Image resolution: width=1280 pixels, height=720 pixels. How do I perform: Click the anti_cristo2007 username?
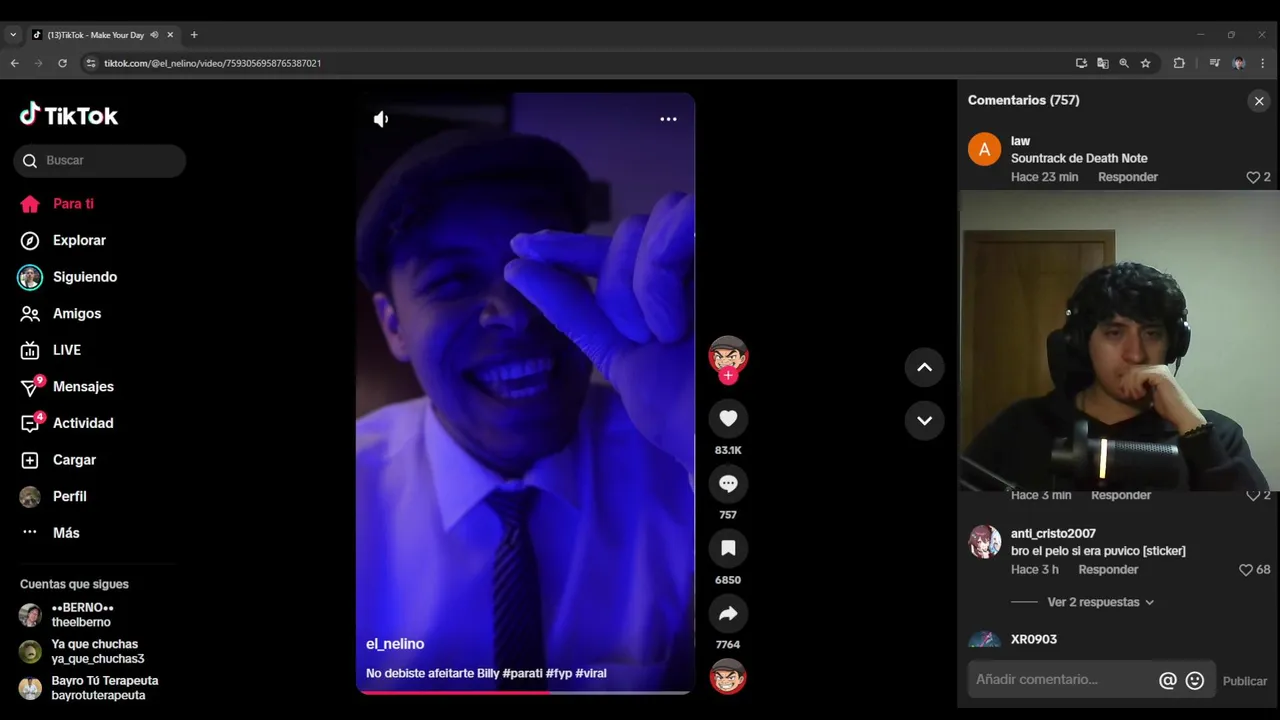1053,534
